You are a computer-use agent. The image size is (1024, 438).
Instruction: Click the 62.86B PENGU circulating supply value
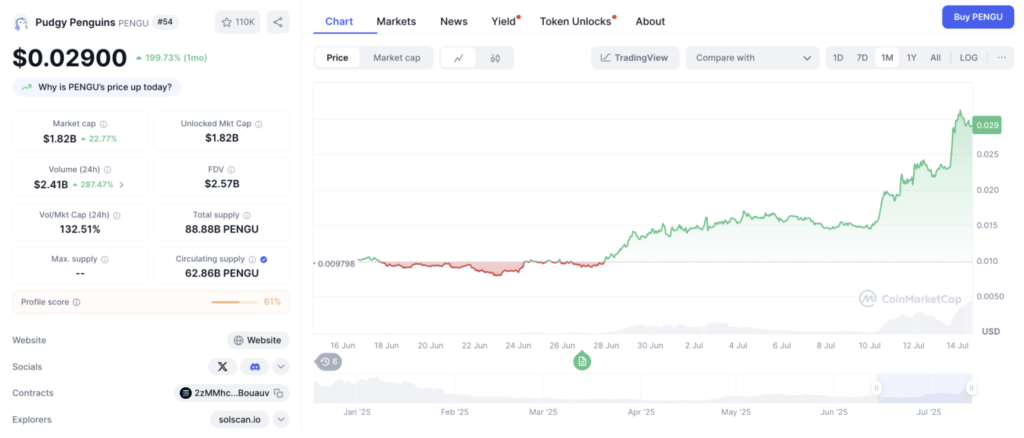pyautogui.click(x=222, y=273)
